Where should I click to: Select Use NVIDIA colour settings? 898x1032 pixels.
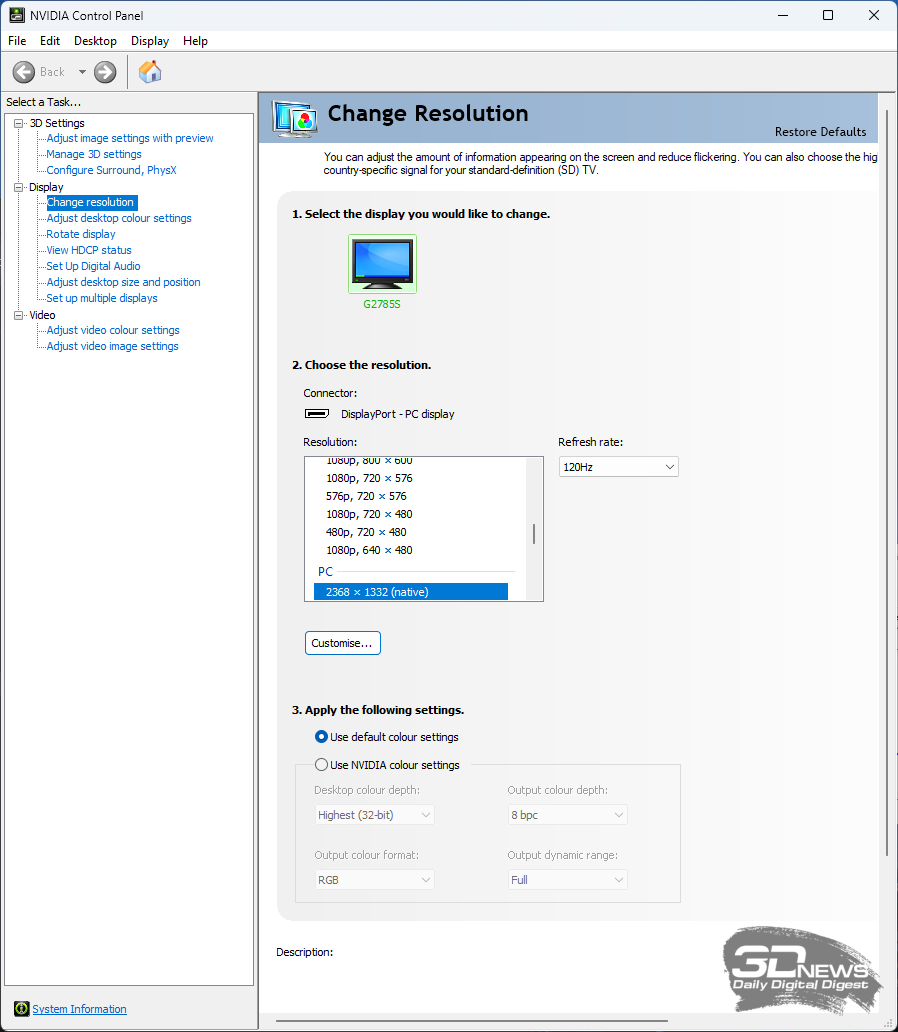(x=322, y=765)
